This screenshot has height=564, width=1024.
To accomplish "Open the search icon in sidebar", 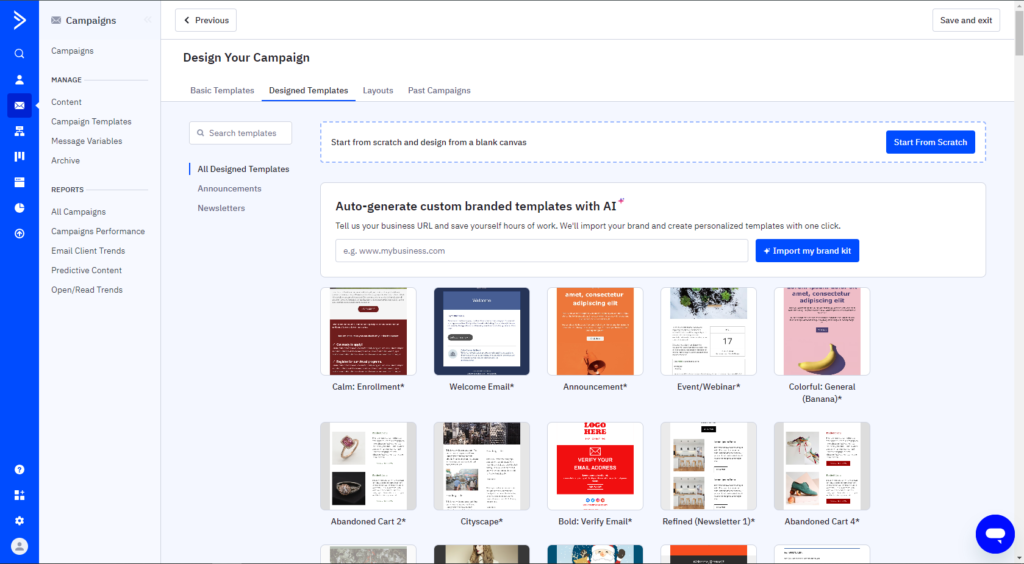I will point(20,54).
